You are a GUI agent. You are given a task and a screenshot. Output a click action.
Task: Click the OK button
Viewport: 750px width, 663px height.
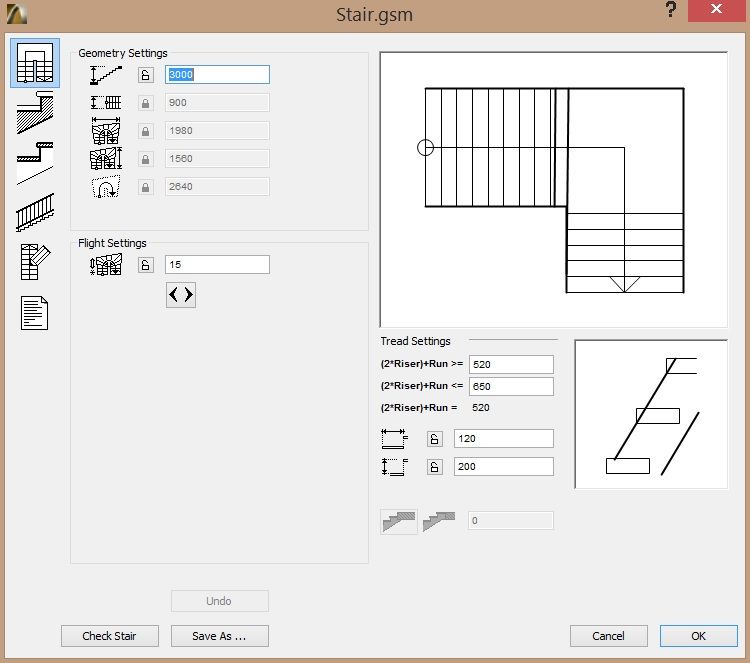698,636
